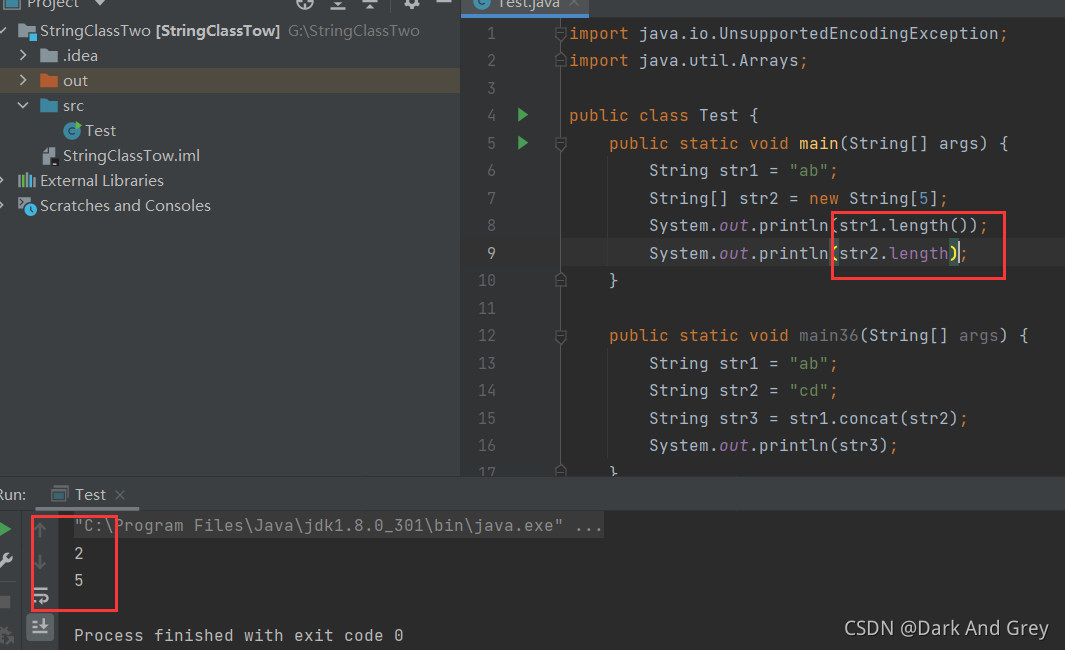Screen dimensions: 1065x650
Task: Click the StringClassTow.iml file icon
Action: pyautogui.click(x=49, y=156)
